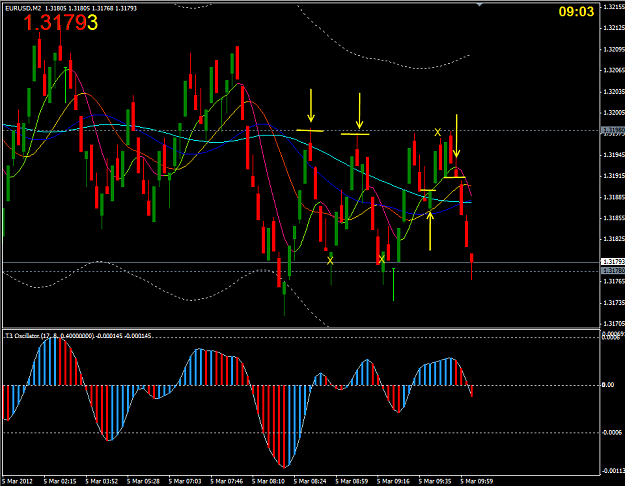Click the 1.31735 price scale label
The image size is (625, 486).
(x=614, y=303)
